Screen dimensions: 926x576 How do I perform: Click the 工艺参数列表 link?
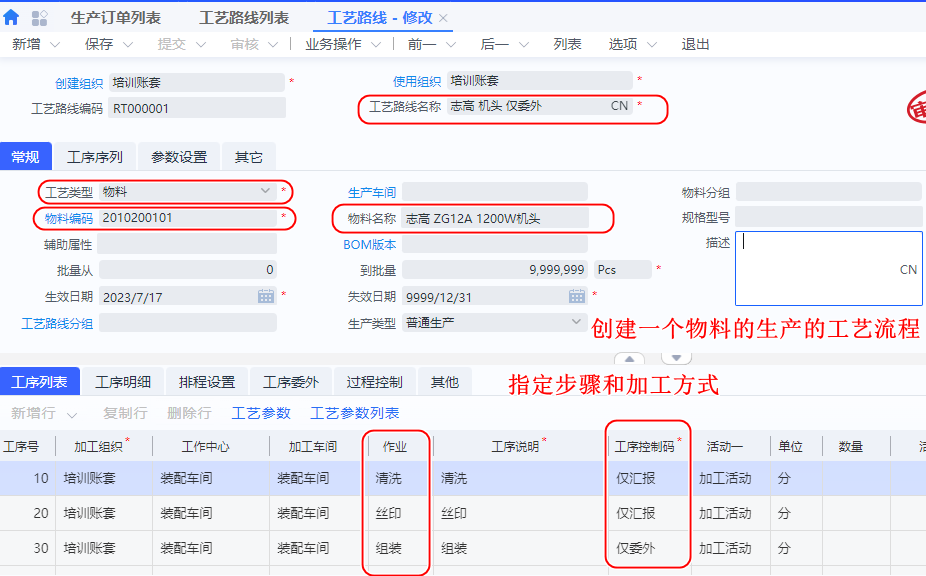[355, 413]
